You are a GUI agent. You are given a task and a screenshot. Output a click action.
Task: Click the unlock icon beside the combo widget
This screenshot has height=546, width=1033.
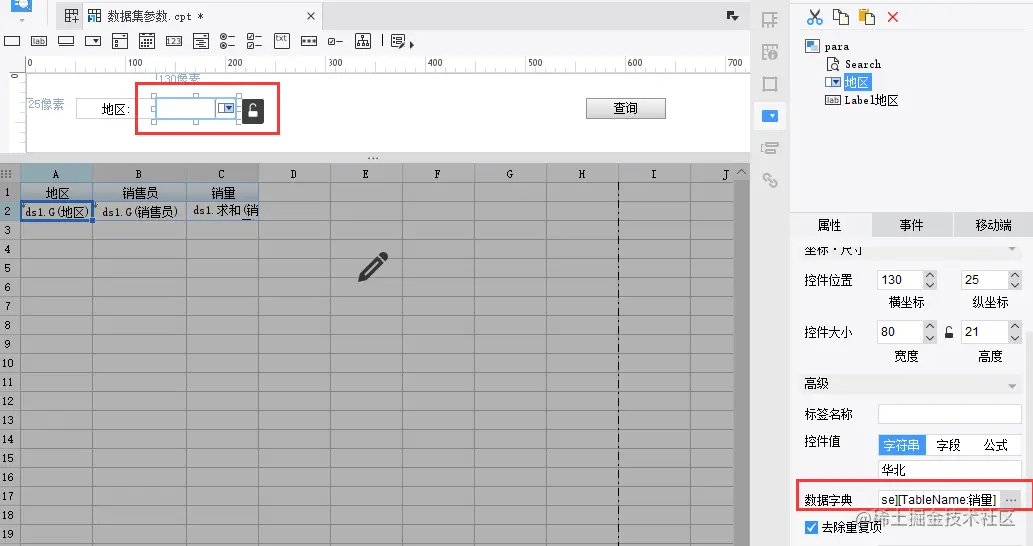pos(253,111)
